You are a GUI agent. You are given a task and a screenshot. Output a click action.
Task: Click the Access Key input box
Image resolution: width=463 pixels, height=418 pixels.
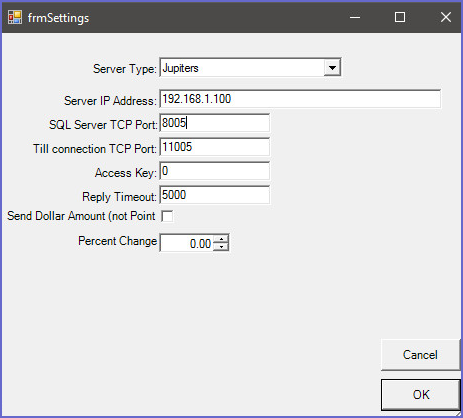coord(215,171)
